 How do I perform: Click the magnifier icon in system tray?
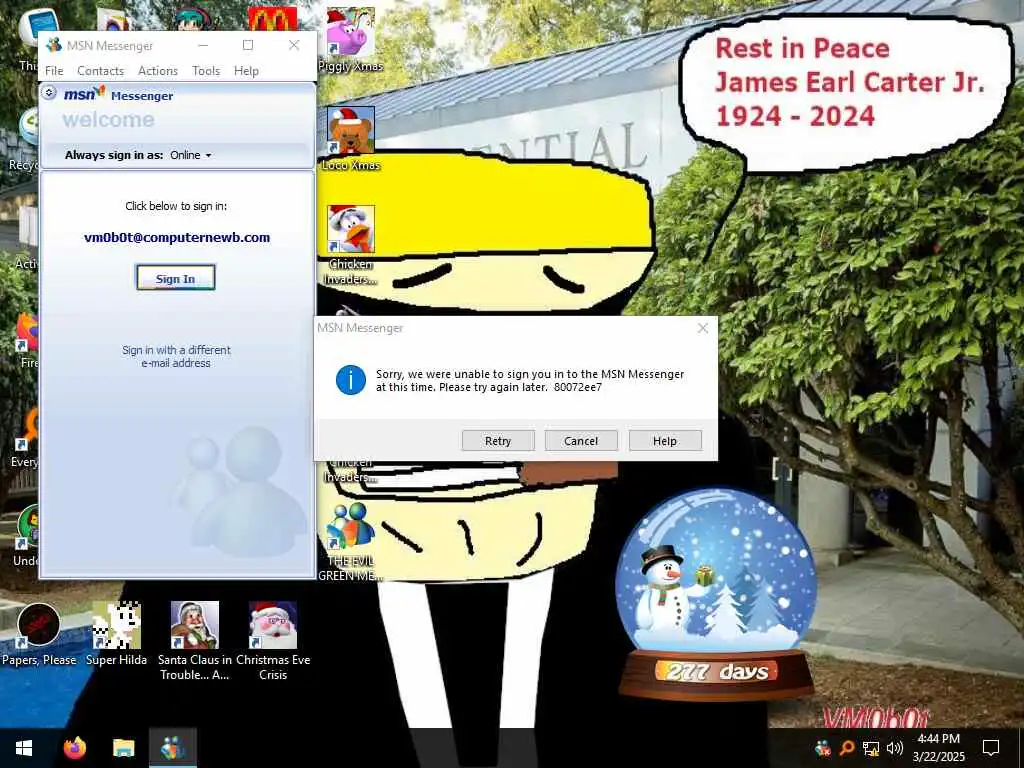coord(846,748)
